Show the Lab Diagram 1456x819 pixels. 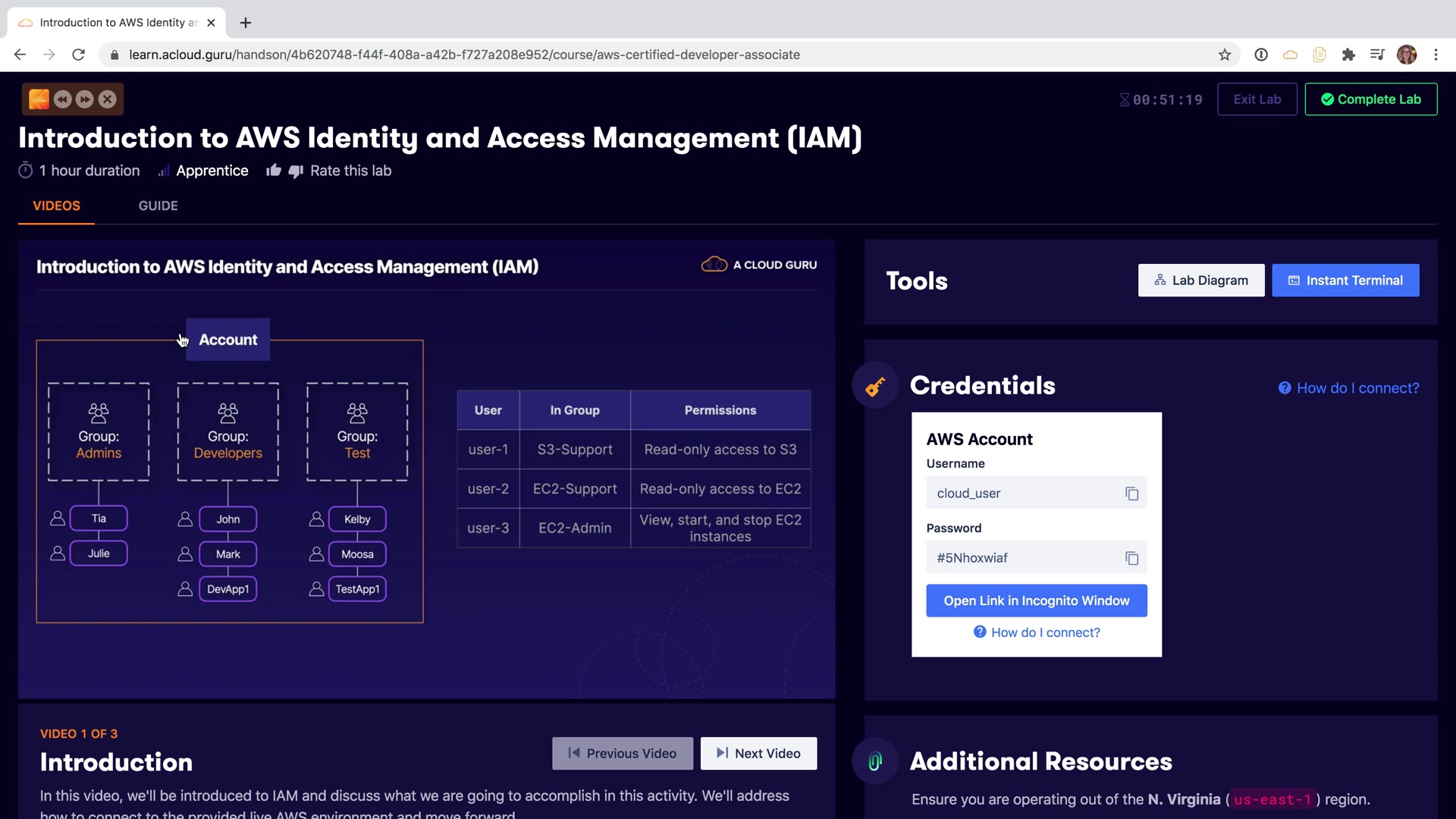[1200, 281]
